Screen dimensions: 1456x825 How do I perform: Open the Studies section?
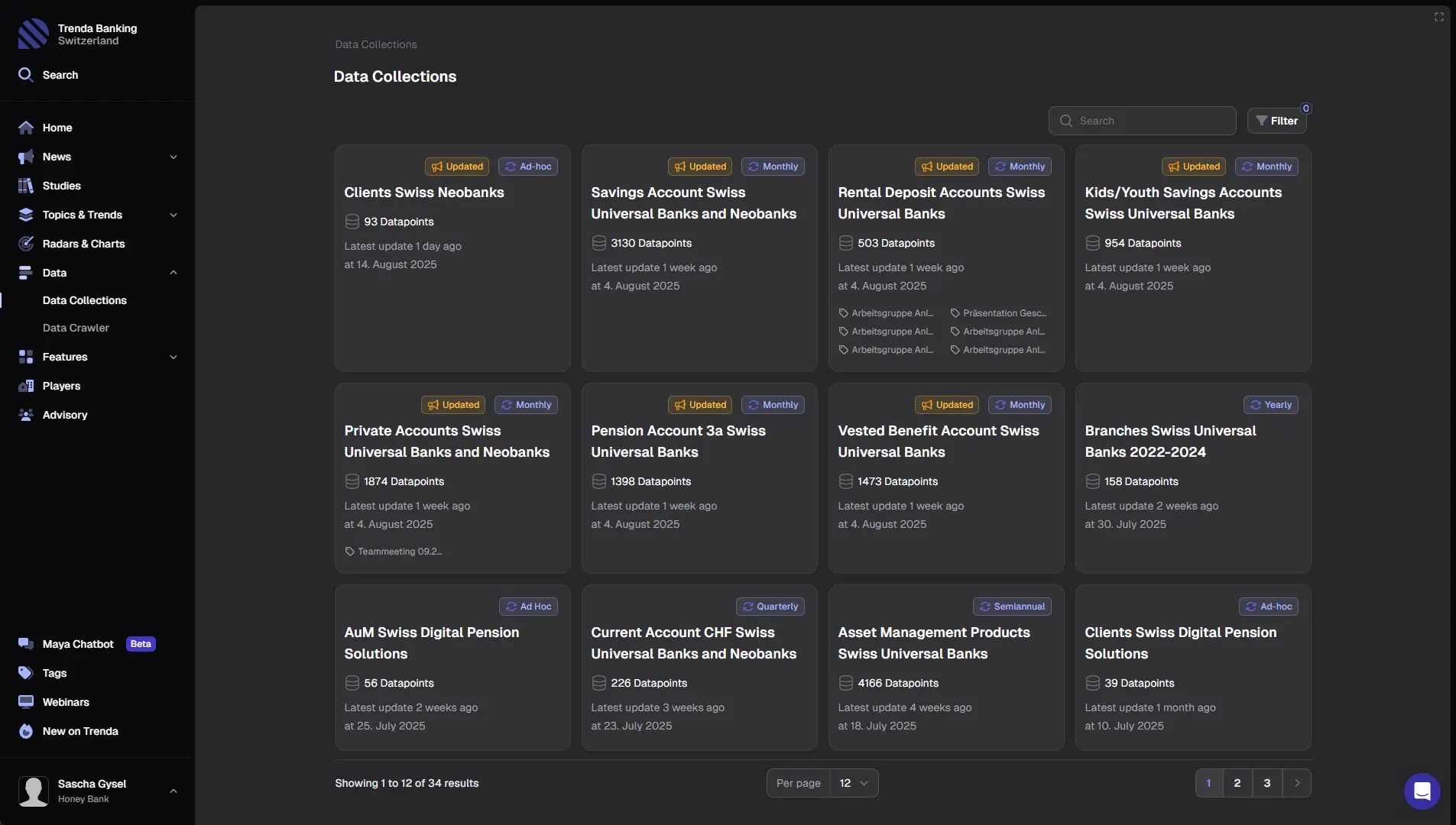pos(61,186)
